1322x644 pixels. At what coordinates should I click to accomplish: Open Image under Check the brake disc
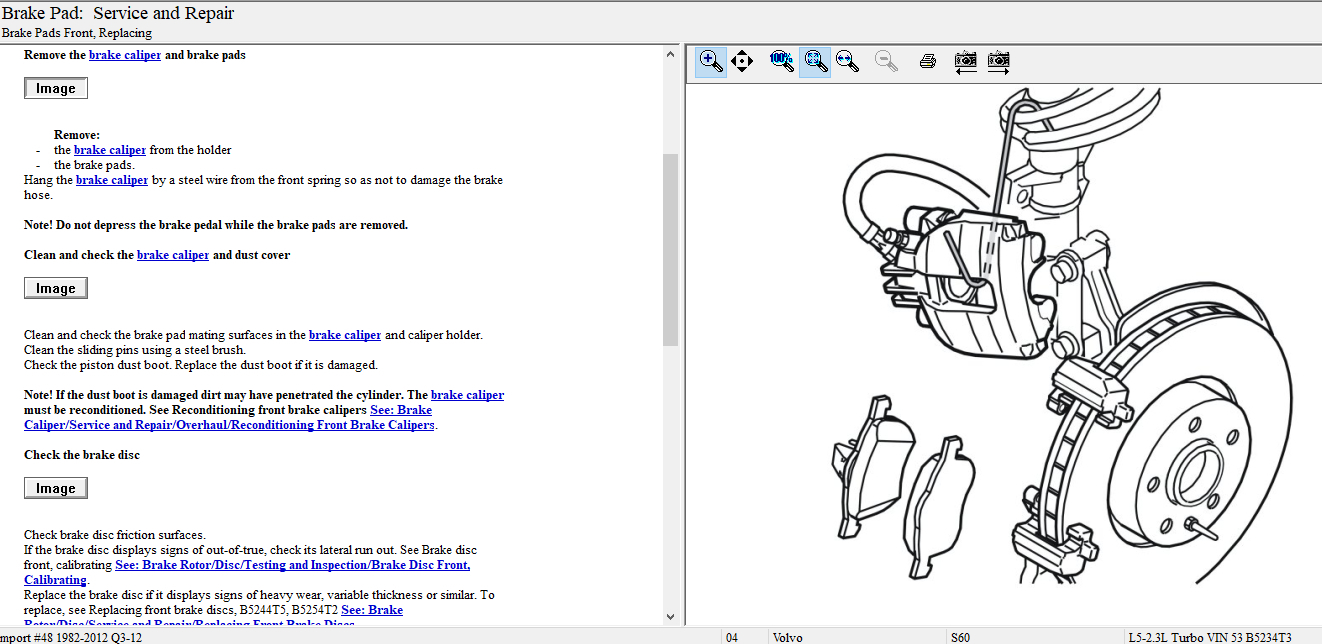point(56,488)
